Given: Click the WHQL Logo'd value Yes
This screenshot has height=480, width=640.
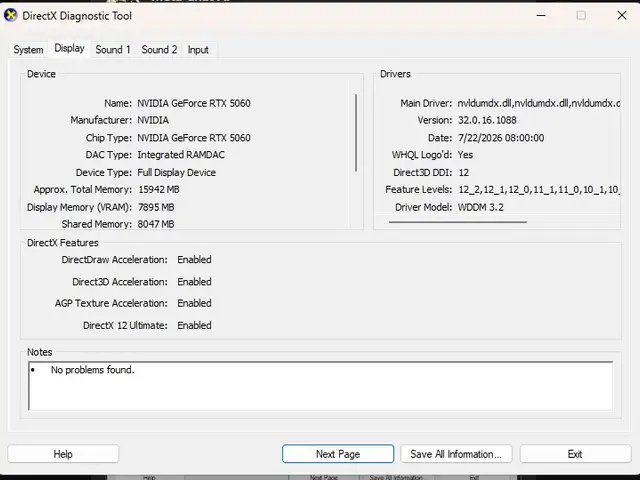Looking at the screenshot, I should tap(465, 155).
